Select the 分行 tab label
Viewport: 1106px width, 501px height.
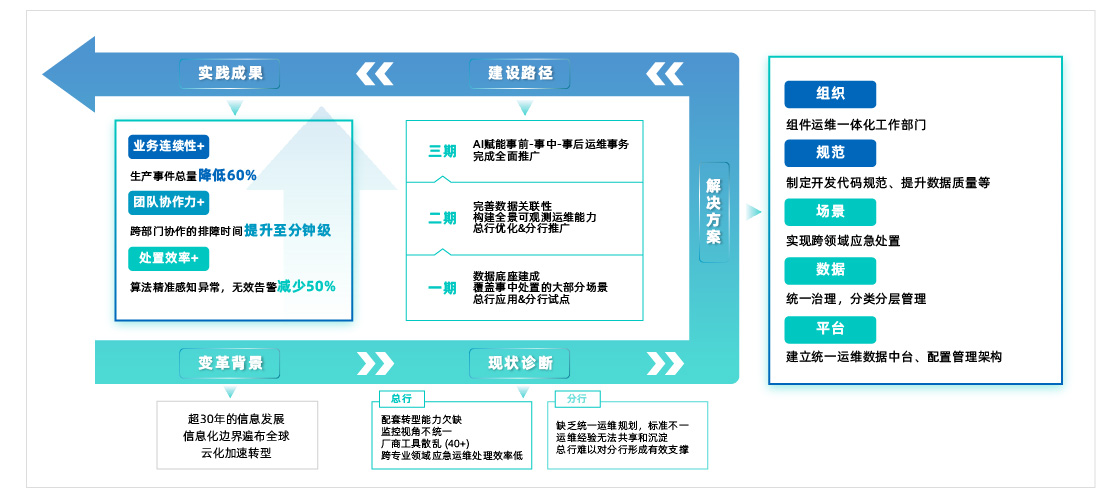(x=576, y=399)
